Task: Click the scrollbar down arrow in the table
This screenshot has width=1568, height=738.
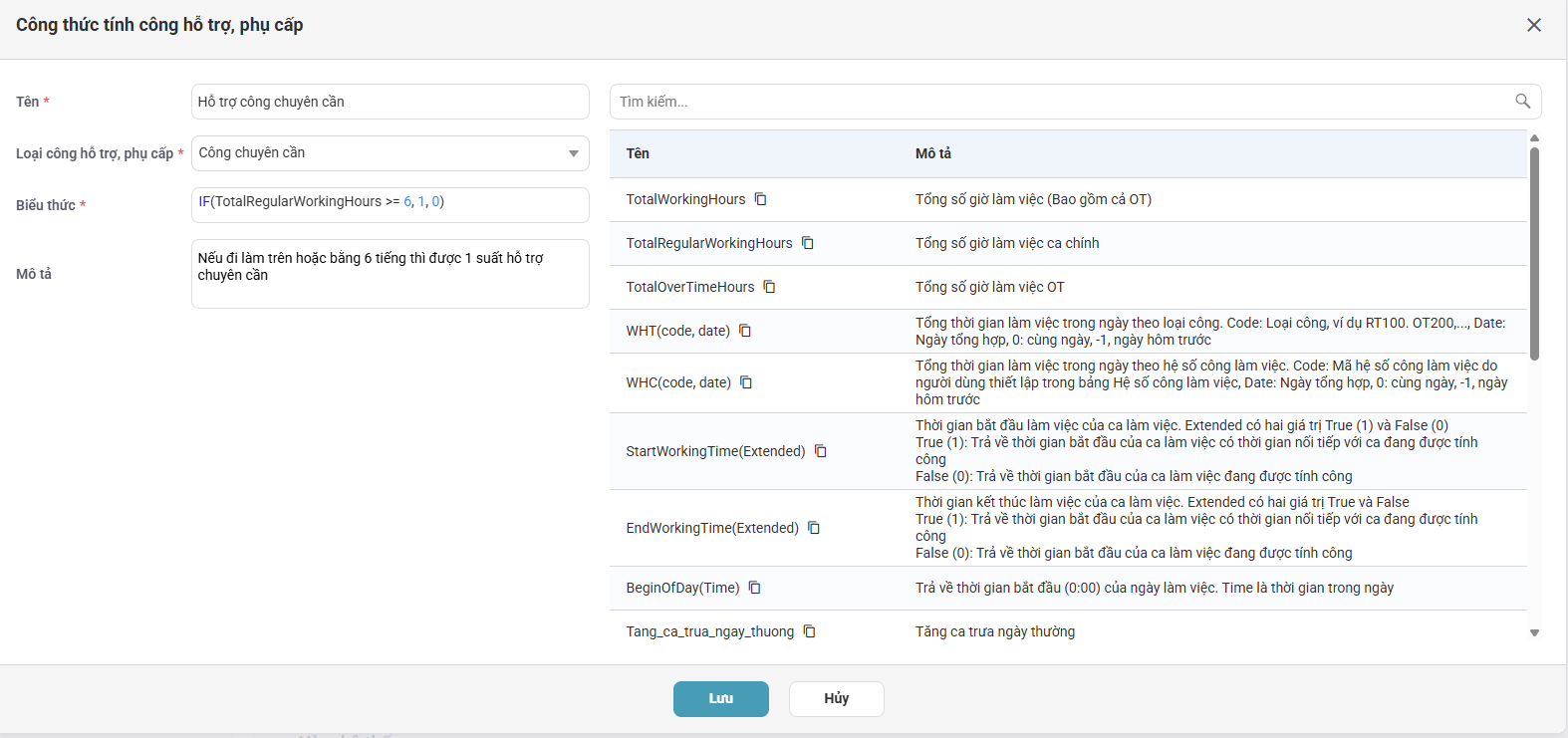Action: [1534, 632]
